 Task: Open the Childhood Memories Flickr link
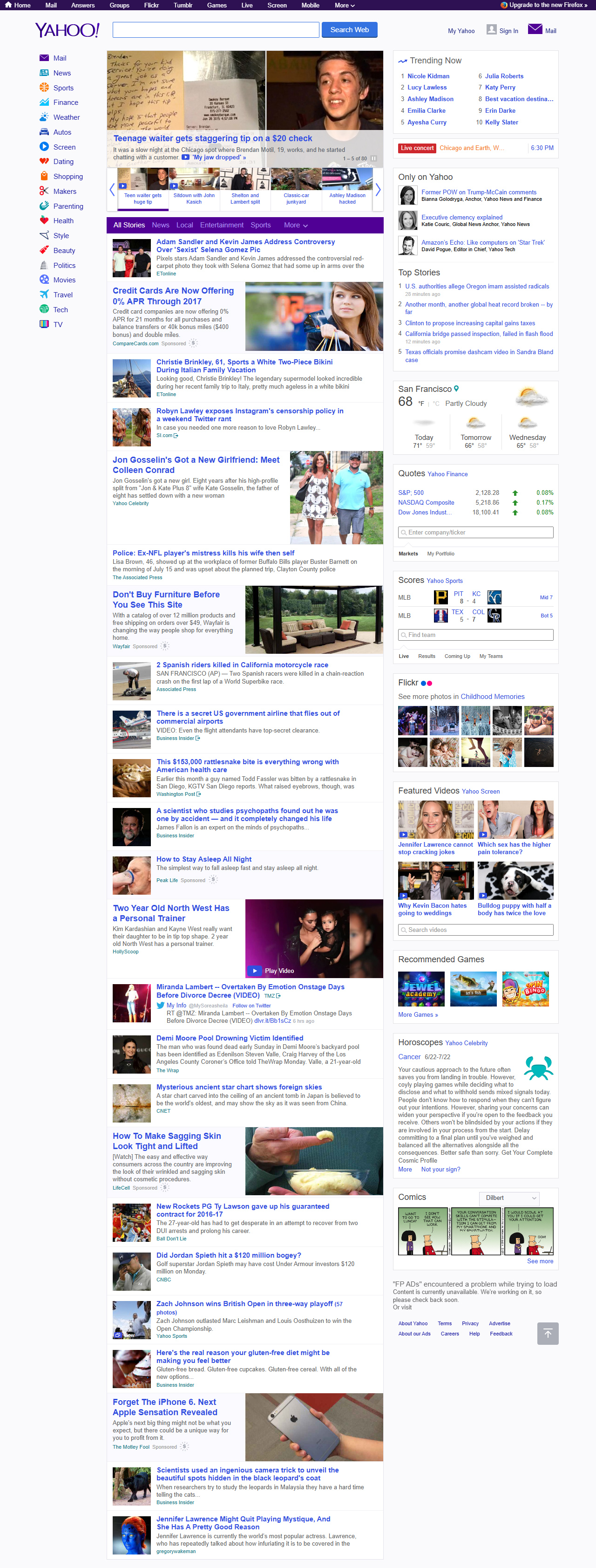pos(492,697)
